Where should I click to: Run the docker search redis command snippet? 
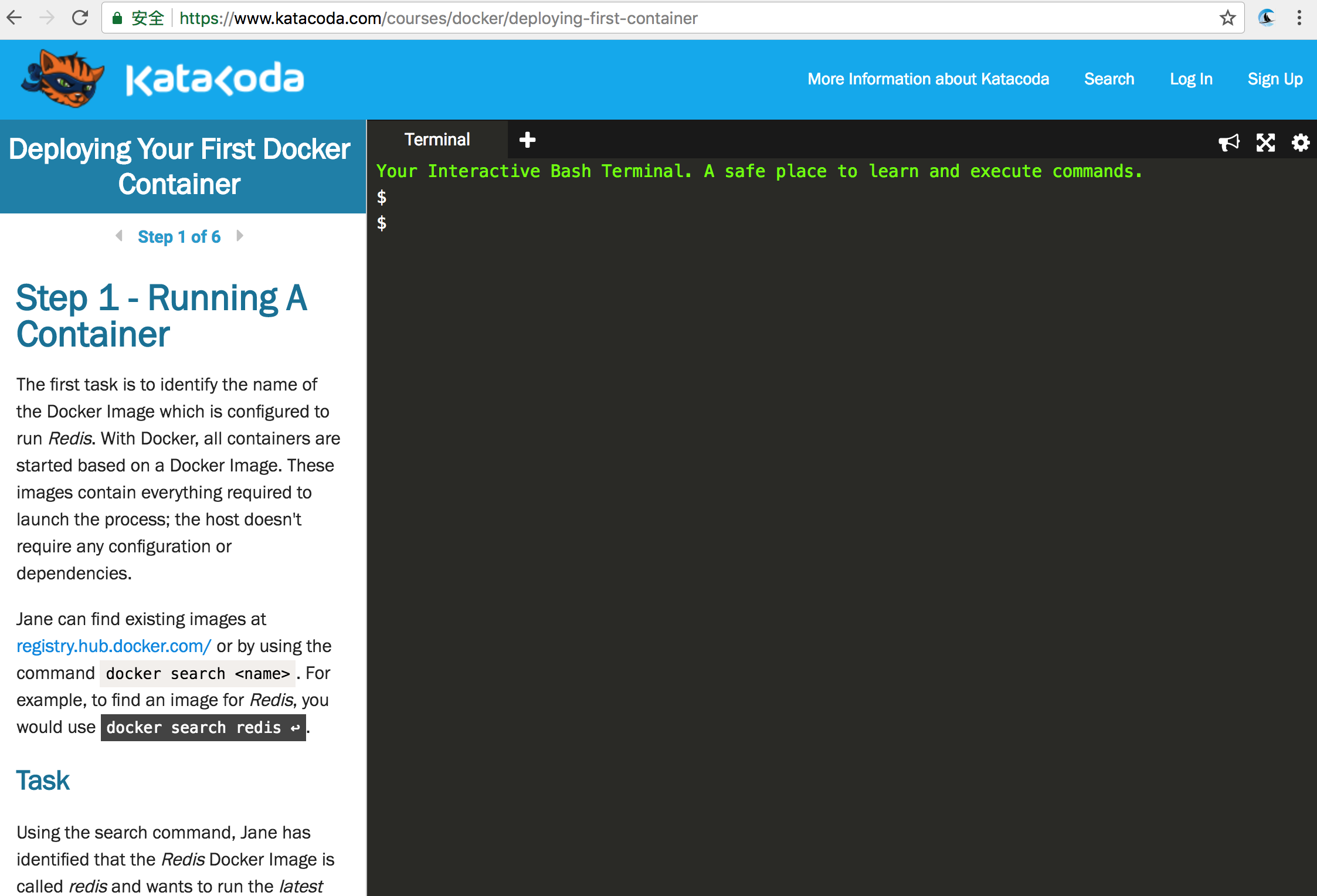(203, 728)
